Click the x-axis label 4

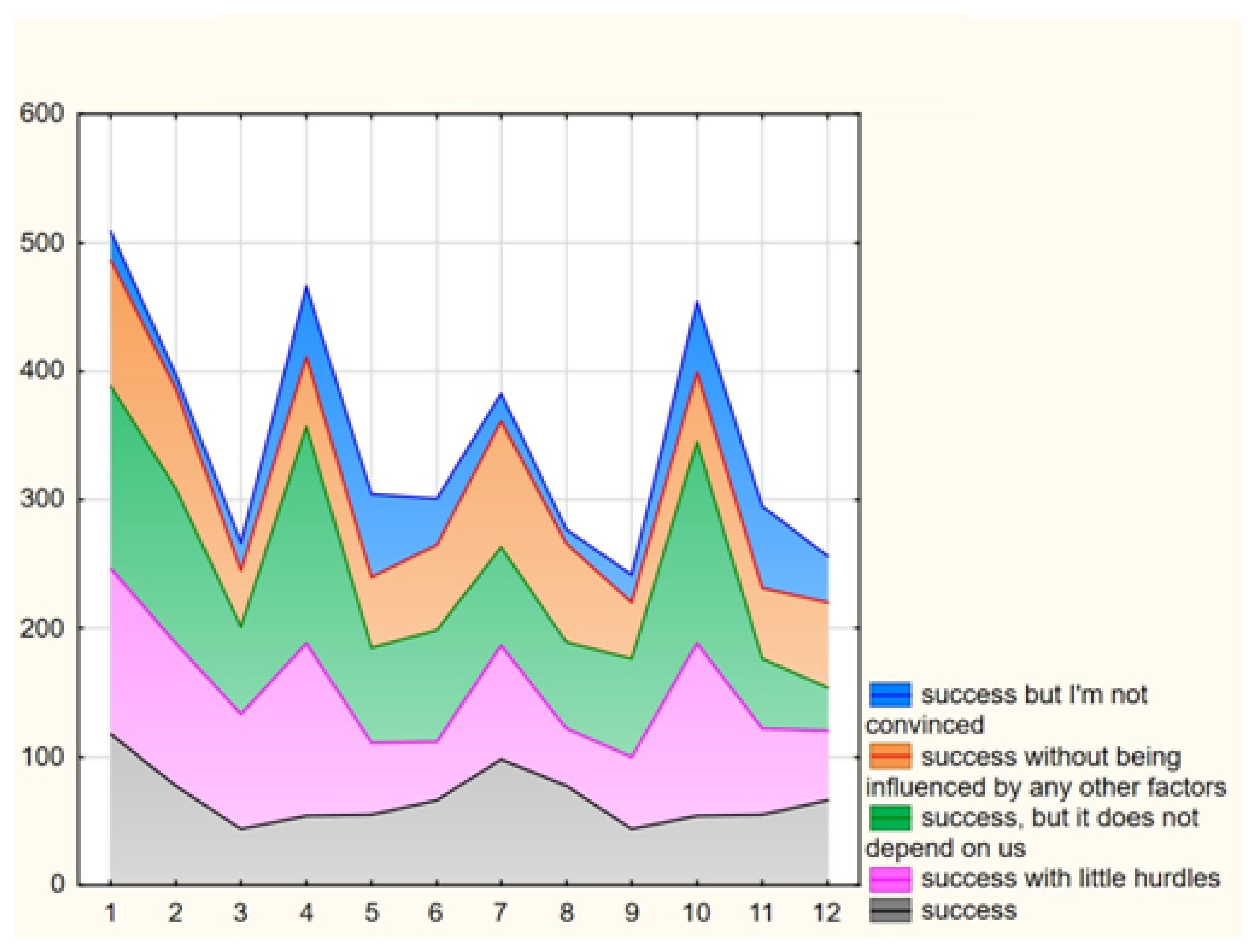(x=306, y=914)
